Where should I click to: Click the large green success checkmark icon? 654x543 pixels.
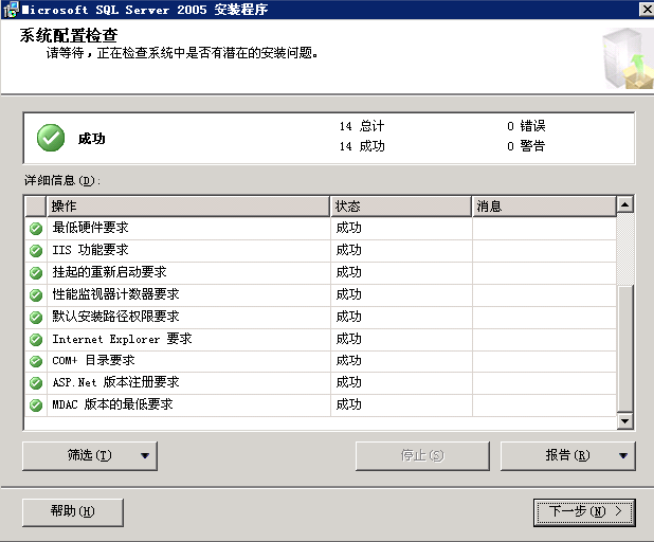click(51, 138)
